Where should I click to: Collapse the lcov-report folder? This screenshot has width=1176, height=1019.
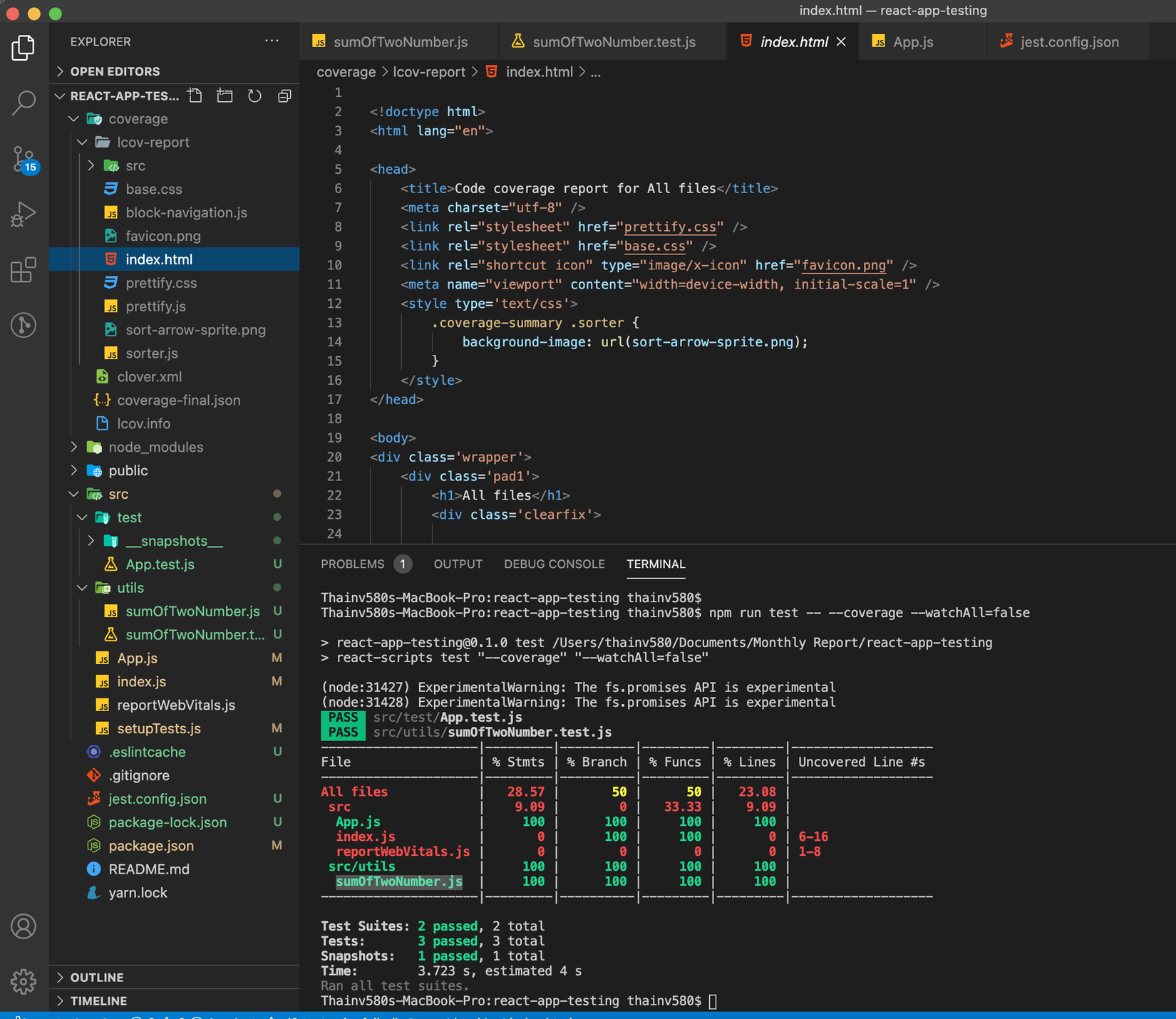point(153,142)
